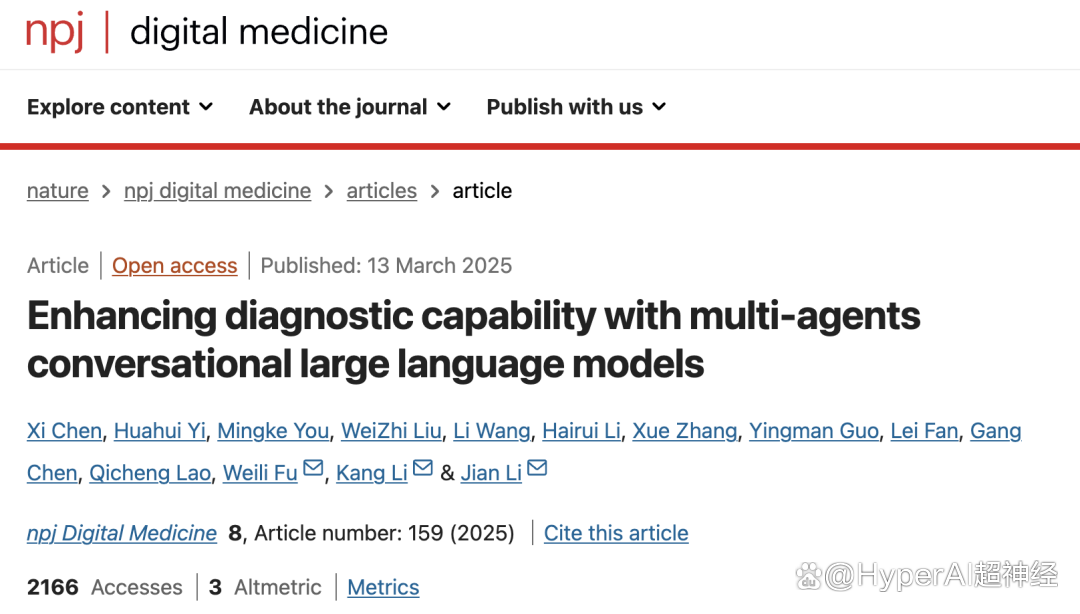Click the Cite this article link
The width and height of the screenshot is (1080, 614).
(x=616, y=533)
